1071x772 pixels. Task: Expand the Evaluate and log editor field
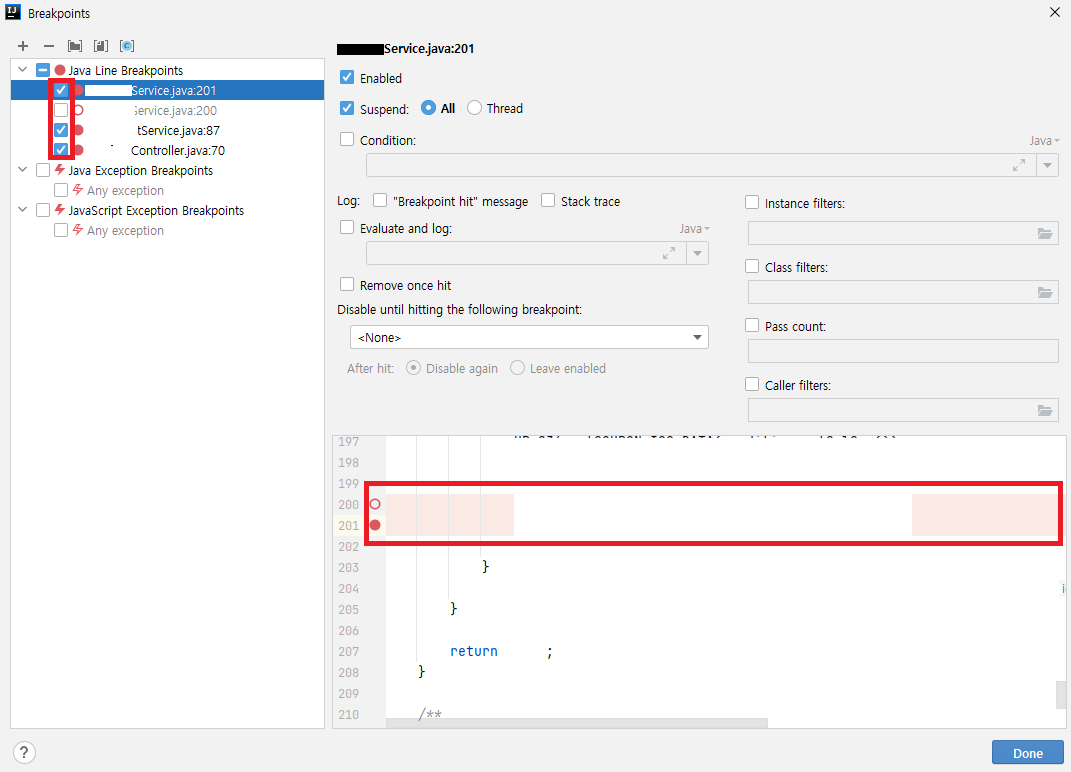pos(669,253)
